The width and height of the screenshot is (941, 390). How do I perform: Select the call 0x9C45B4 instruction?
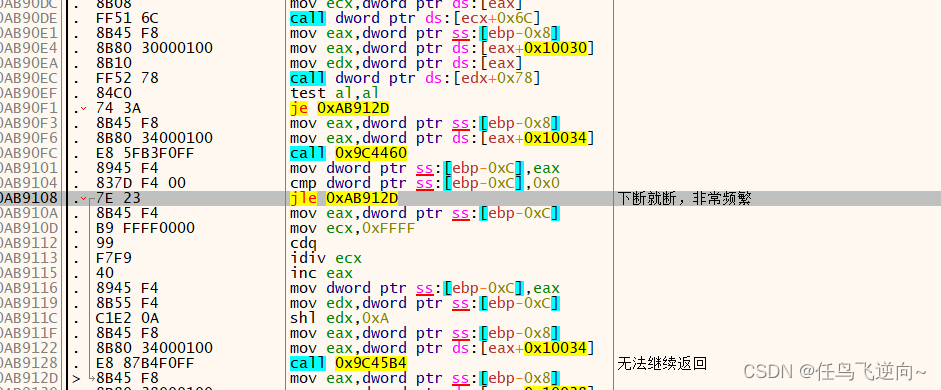pos(348,364)
